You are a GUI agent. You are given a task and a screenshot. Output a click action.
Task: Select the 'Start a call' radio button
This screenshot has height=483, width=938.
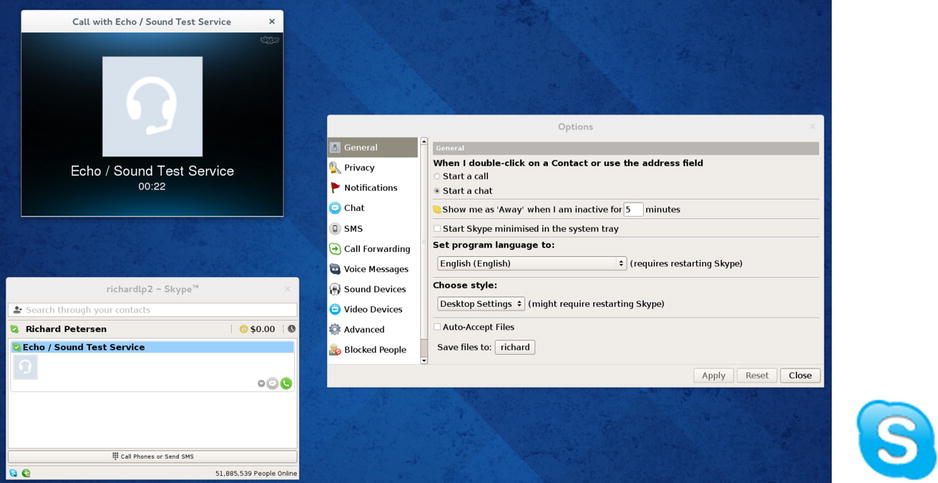click(437, 177)
